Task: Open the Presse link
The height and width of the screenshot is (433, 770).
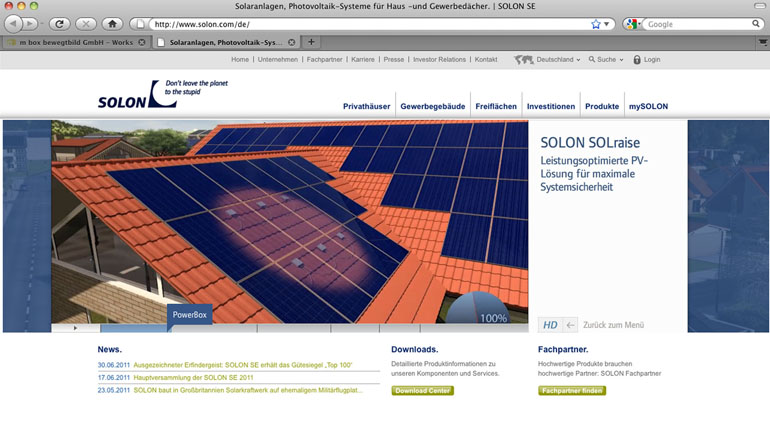Action: pos(394,59)
